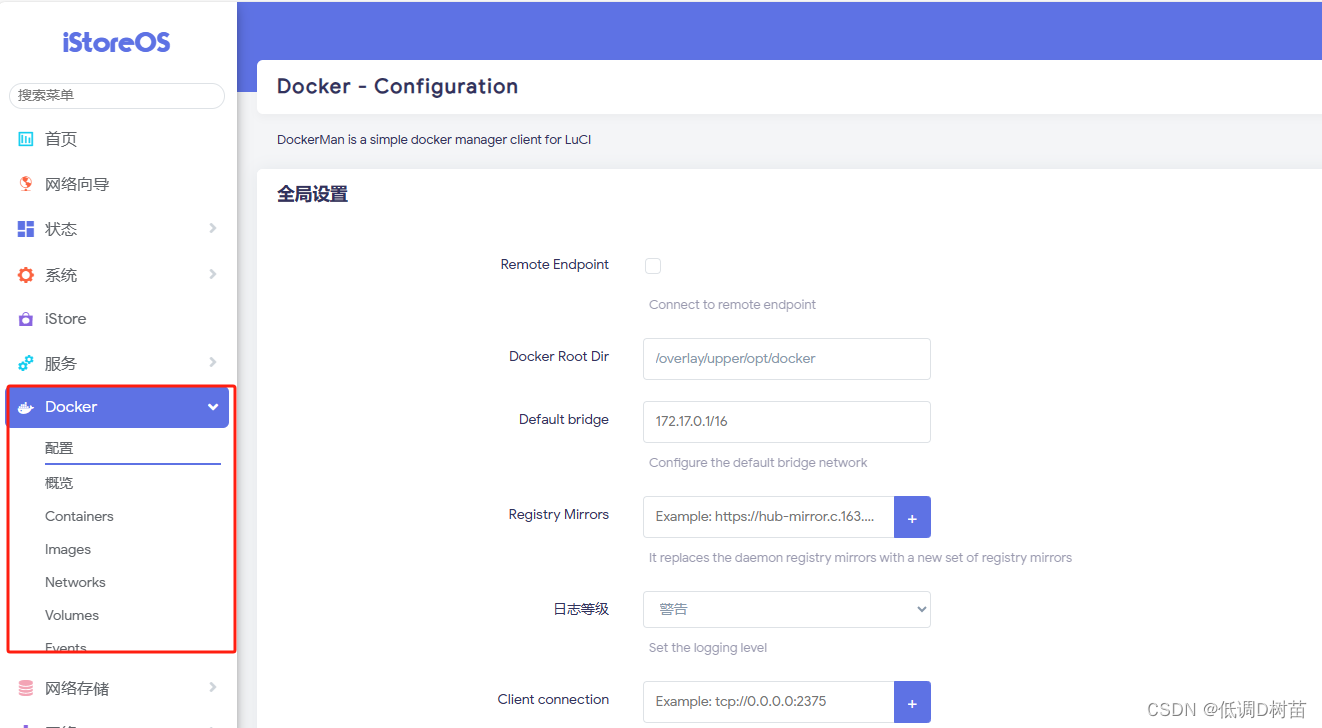Screen dimensions: 1322x728
Task: Click the services gears icon
Action: tap(26, 363)
